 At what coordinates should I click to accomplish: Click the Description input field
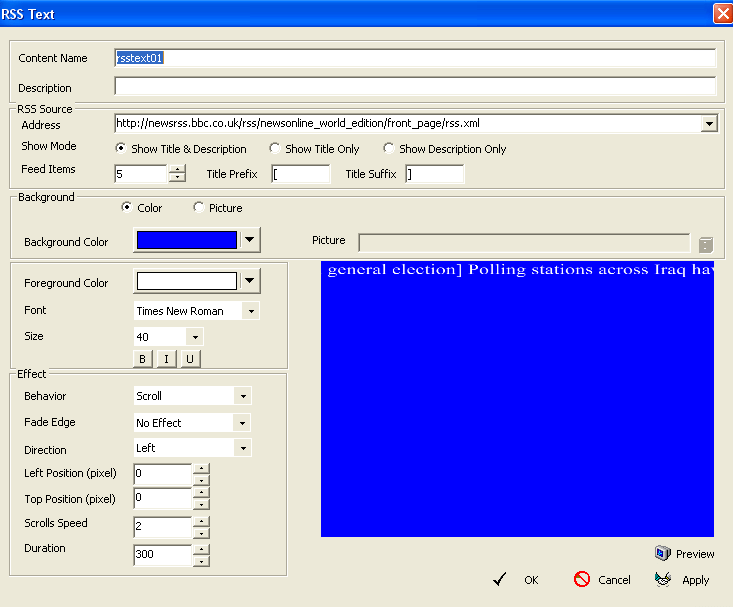(415, 87)
